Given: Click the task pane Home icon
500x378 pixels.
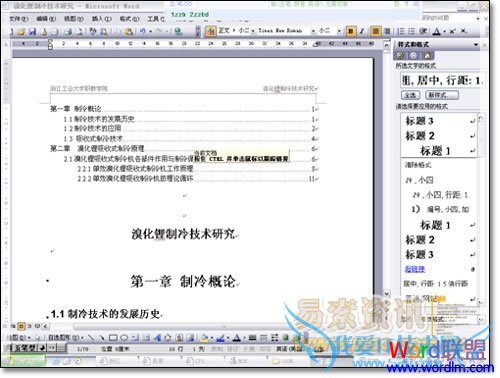Looking at the screenshot, I should tap(427, 55).
